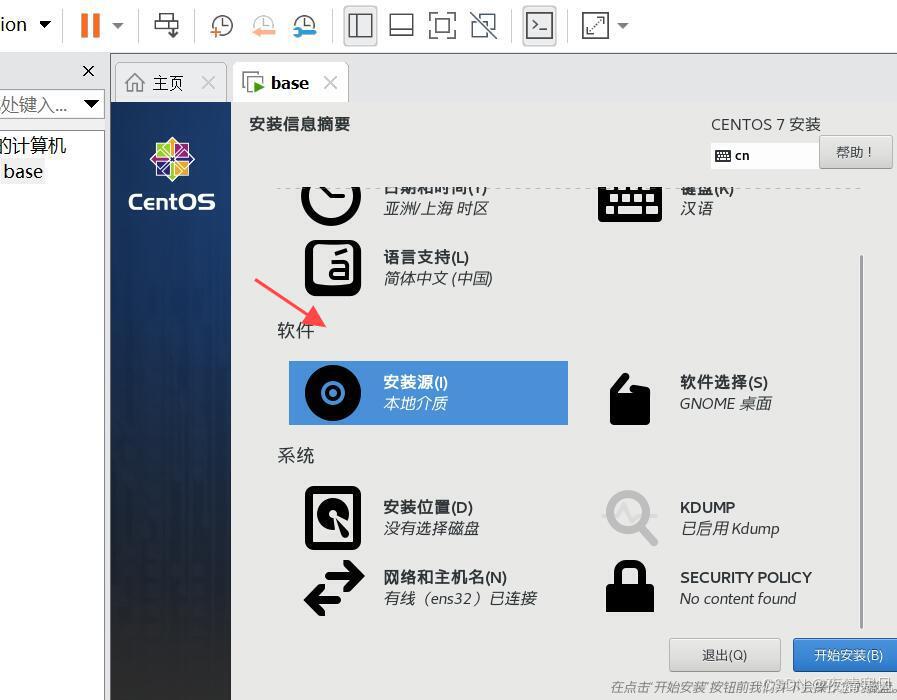This screenshot has width=897, height=700.
Task: Click the 安装信息摘要 title text
Action: (x=299, y=124)
